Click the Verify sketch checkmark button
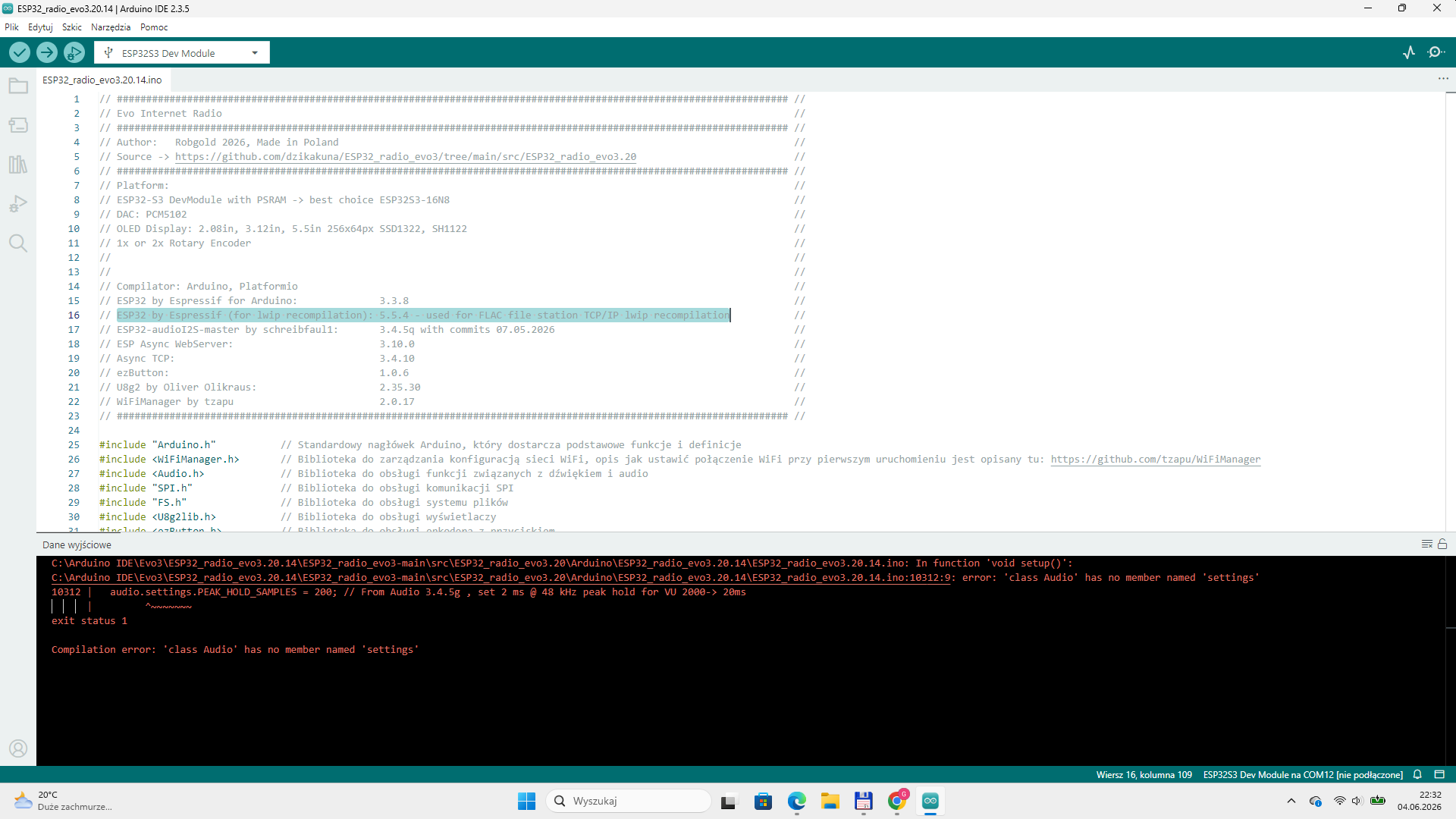 tap(20, 52)
